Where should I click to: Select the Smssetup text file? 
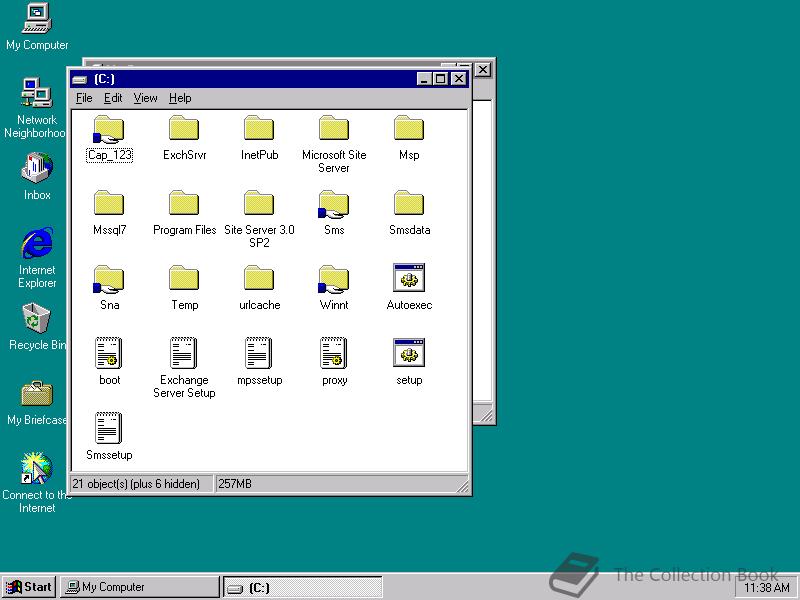tap(109, 437)
